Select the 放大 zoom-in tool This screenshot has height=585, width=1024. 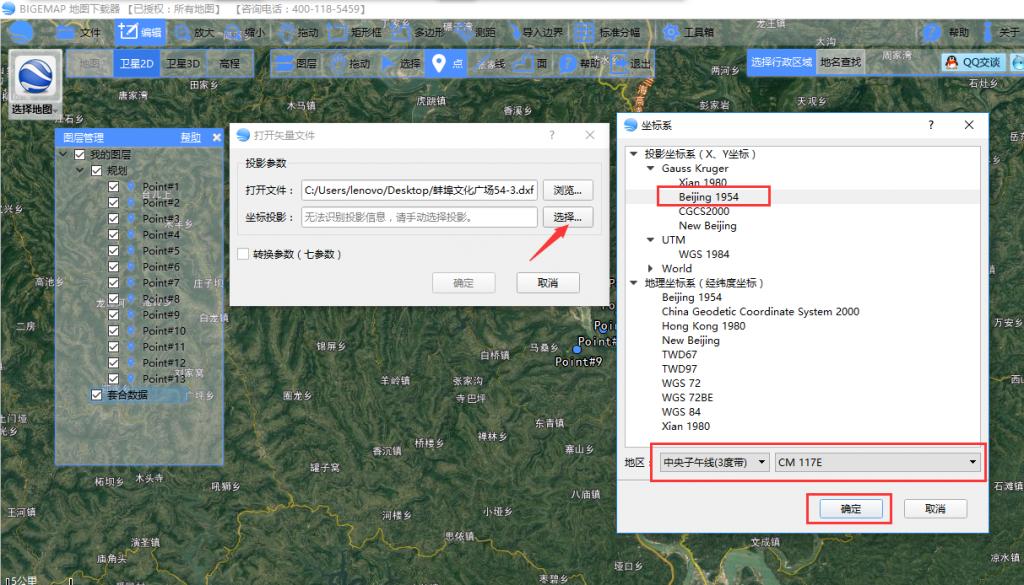pos(194,32)
